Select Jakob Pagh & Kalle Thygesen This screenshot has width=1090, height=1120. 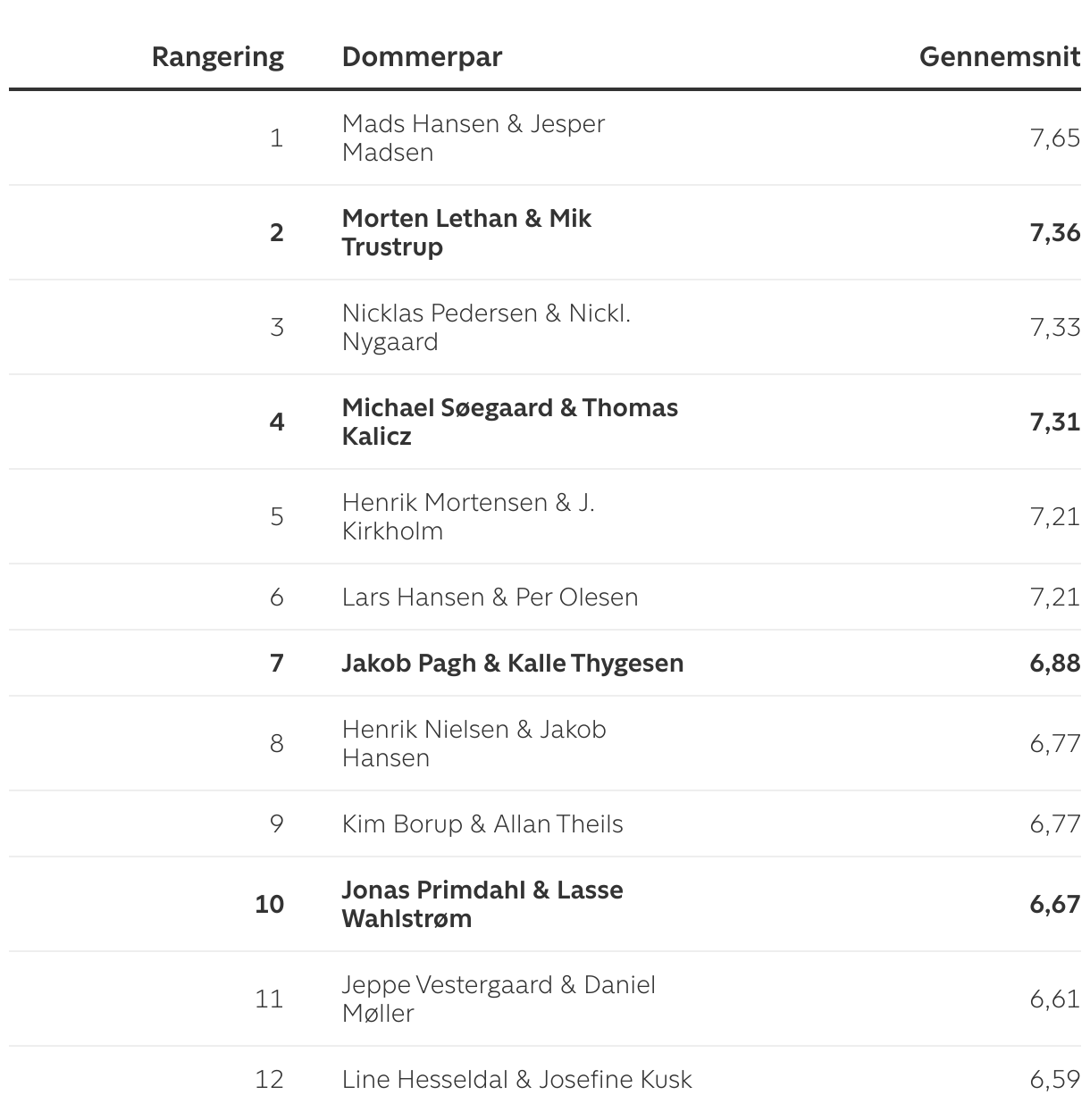tap(512, 663)
